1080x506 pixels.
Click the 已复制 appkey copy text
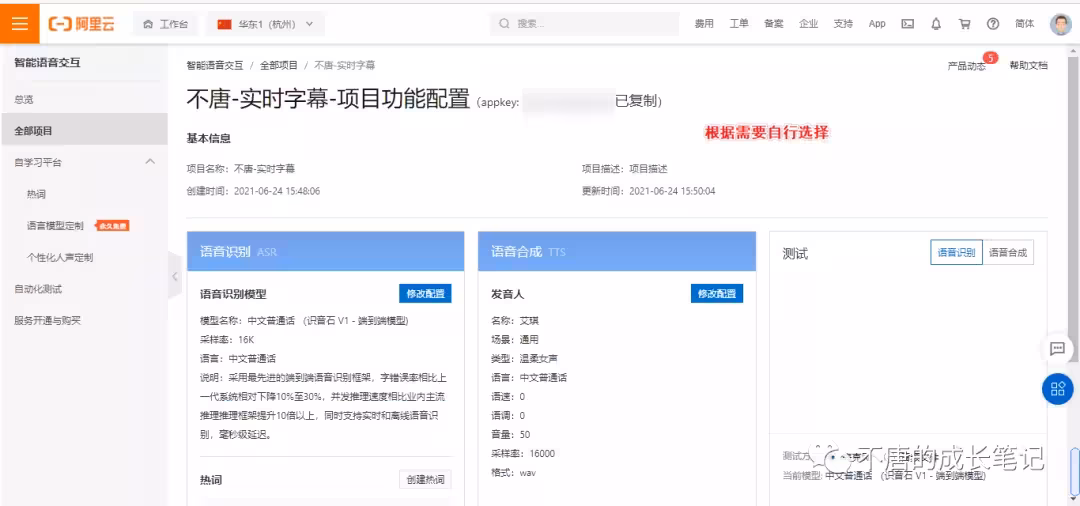636,103
